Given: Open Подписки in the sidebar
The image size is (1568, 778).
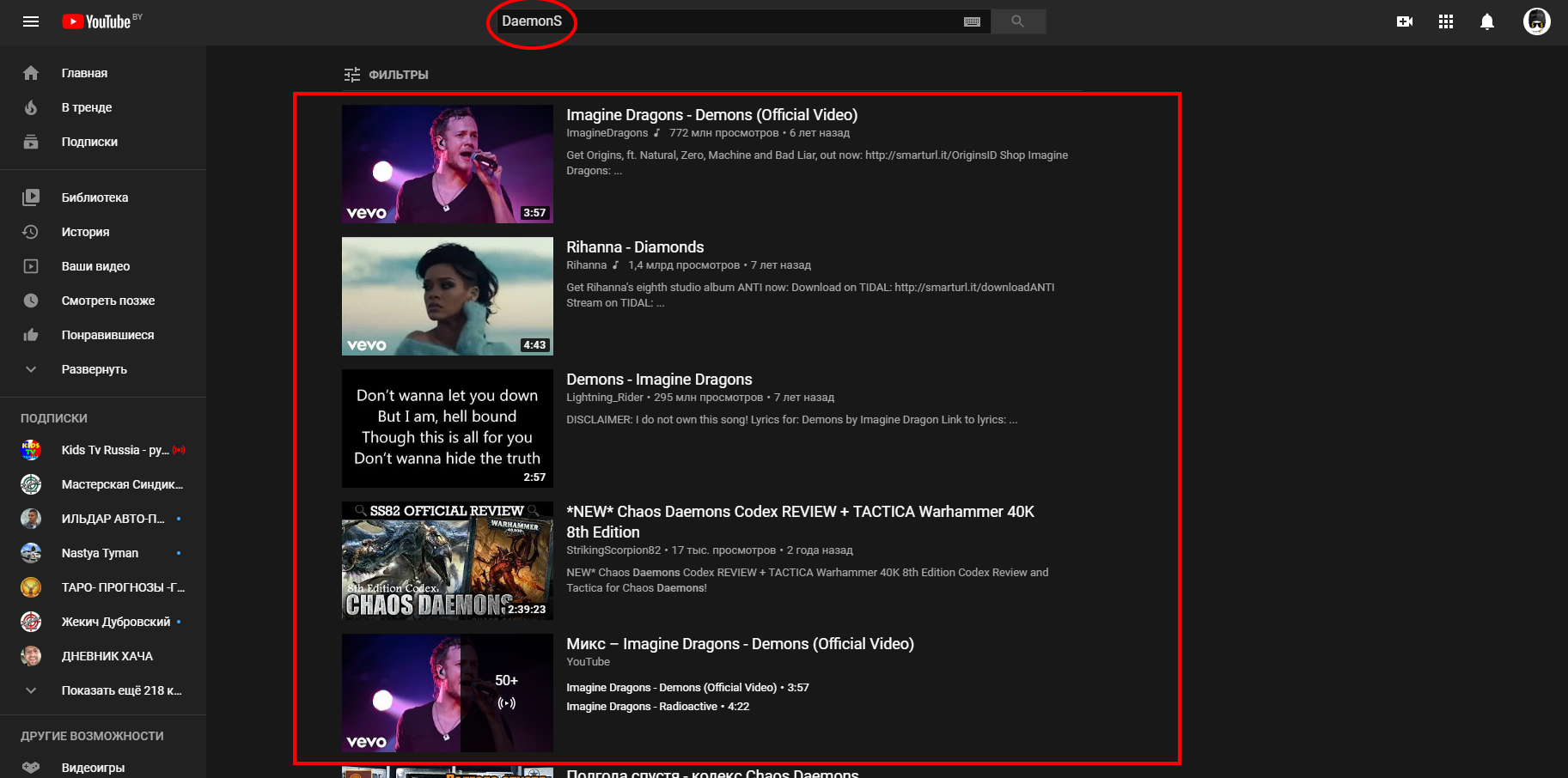Looking at the screenshot, I should [x=103, y=142].
